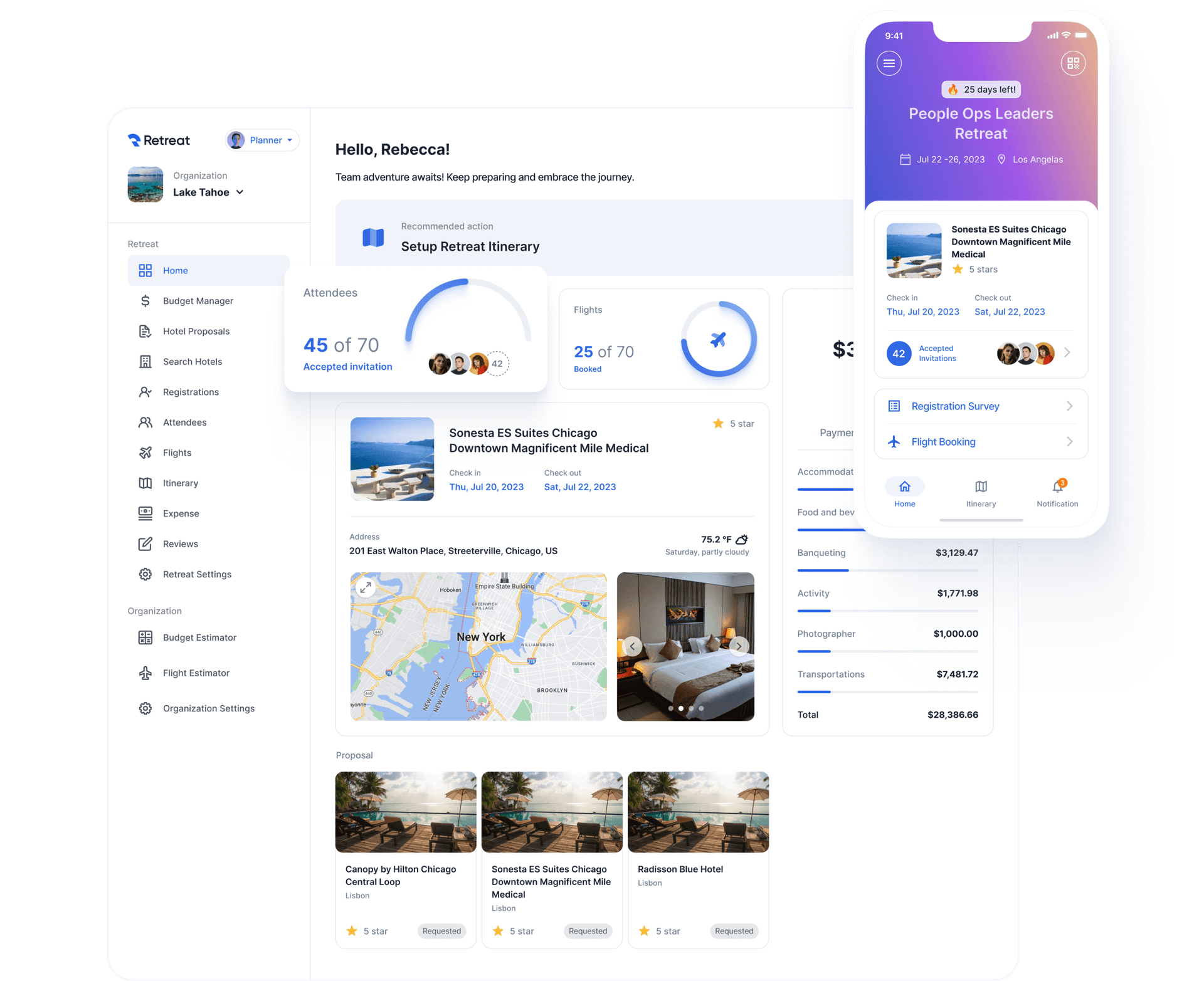
Task: Click the Flight Estimator plane icon
Action: tap(145, 673)
